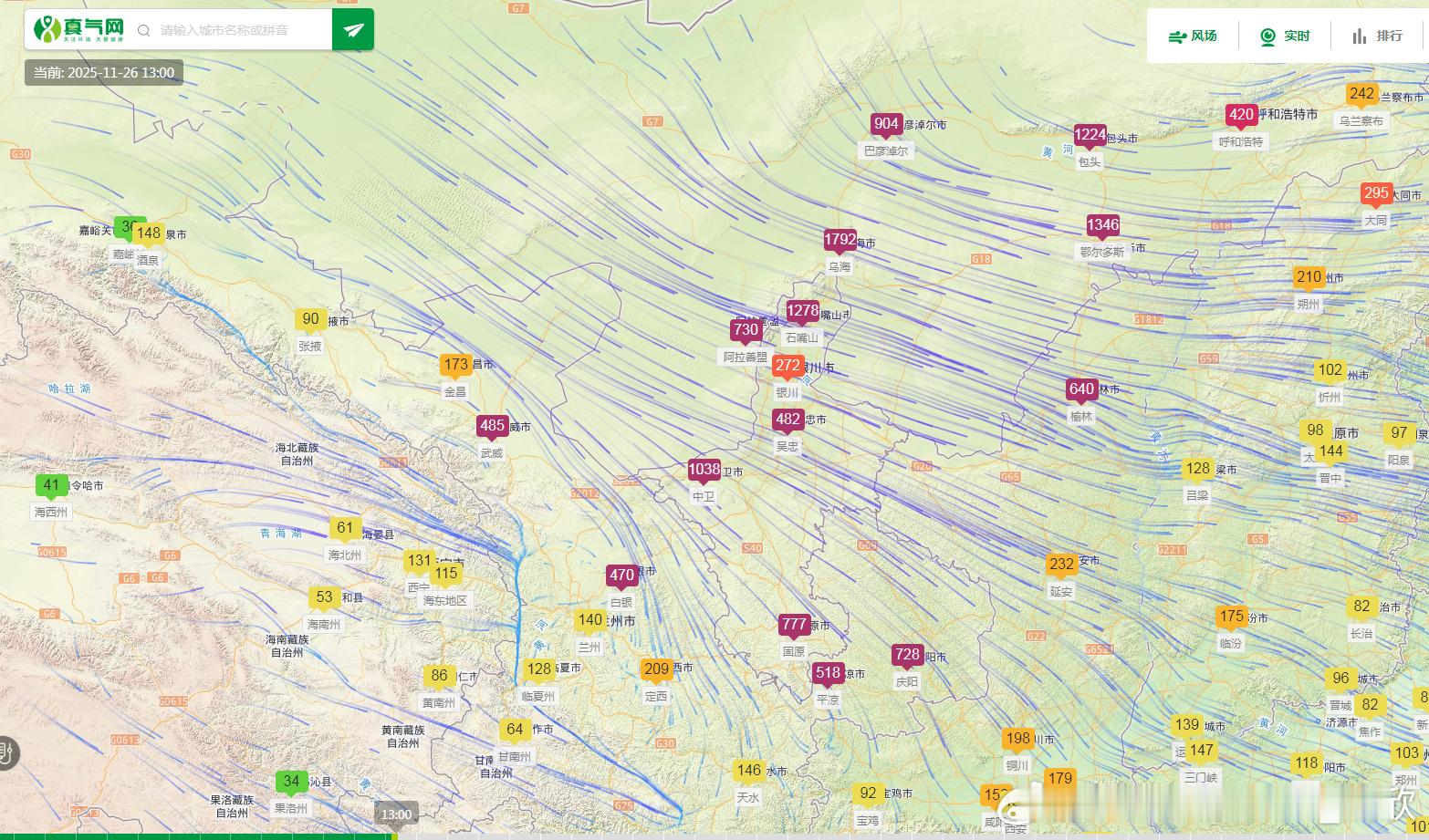Select the 焦作 marker showing 82
This screenshot has width=1429, height=840.
click(1370, 705)
